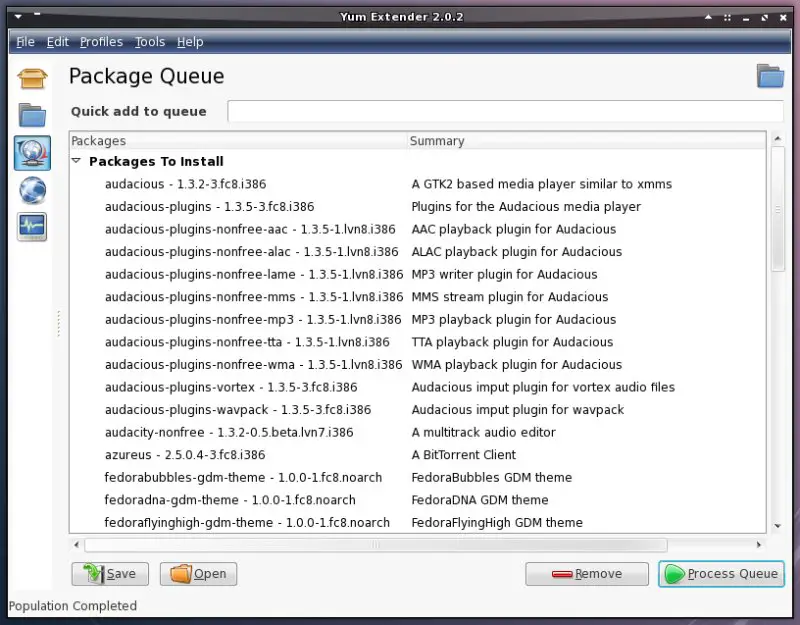Sort by the Summary column header
Viewport: 800px width, 625px height.
click(587, 141)
